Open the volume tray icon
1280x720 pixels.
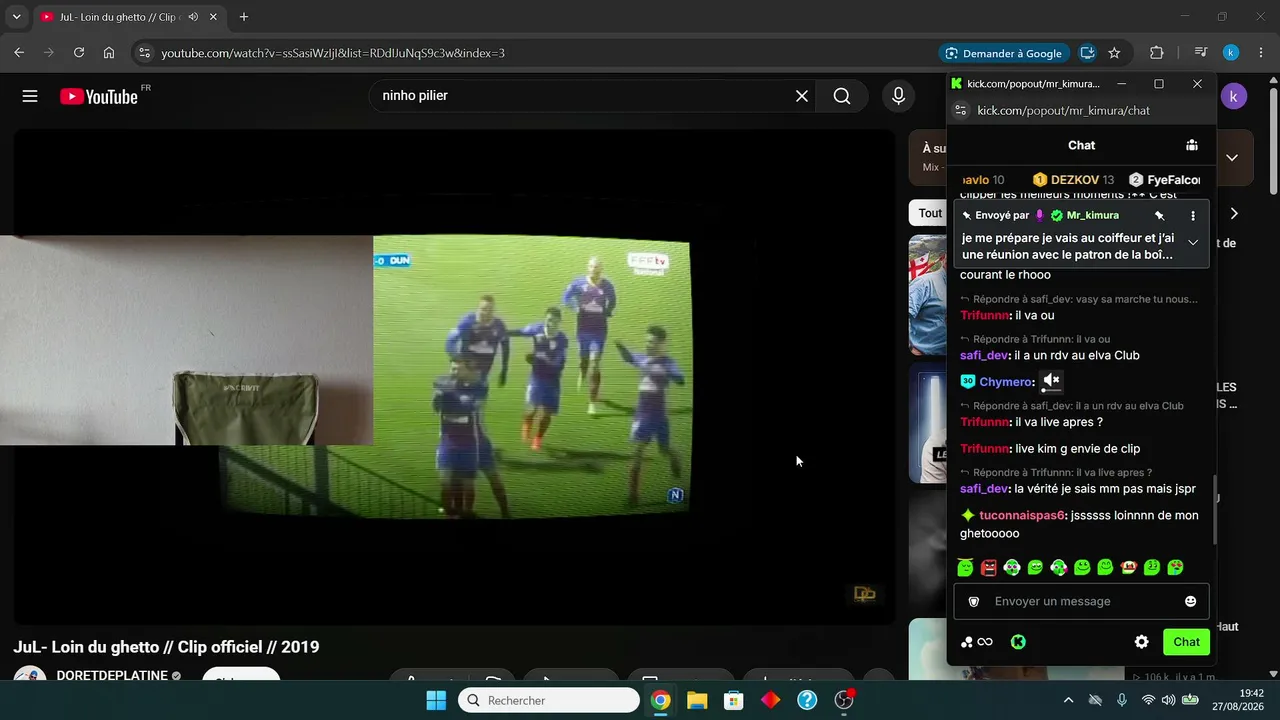click(1168, 700)
